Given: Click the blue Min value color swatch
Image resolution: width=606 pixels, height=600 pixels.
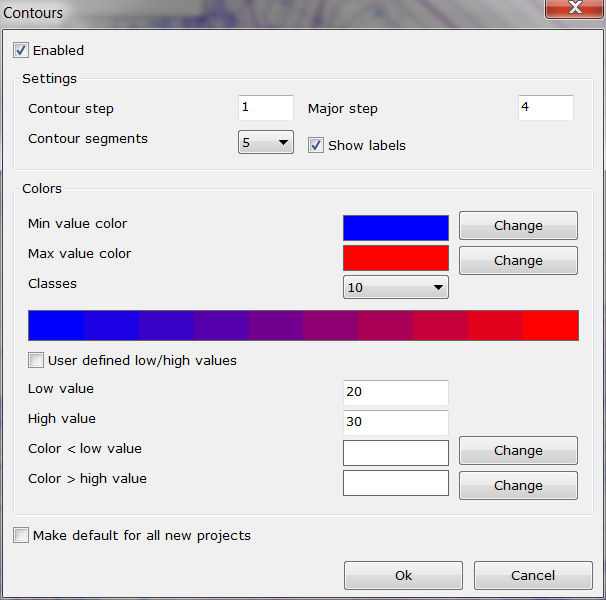Looking at the screenshot, I should 395,227.
